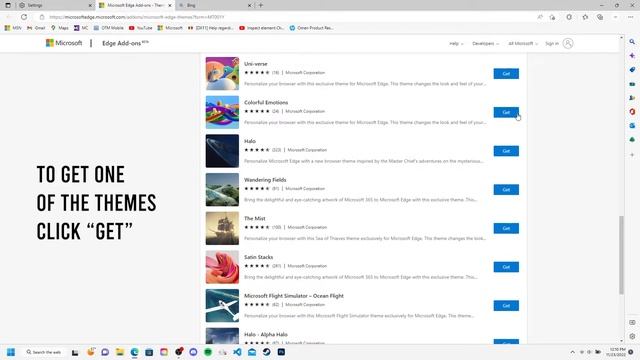This screenshot has width=640, height=360.
Task: Get the Colorful Emotions theme
Action: pos(506,112)
